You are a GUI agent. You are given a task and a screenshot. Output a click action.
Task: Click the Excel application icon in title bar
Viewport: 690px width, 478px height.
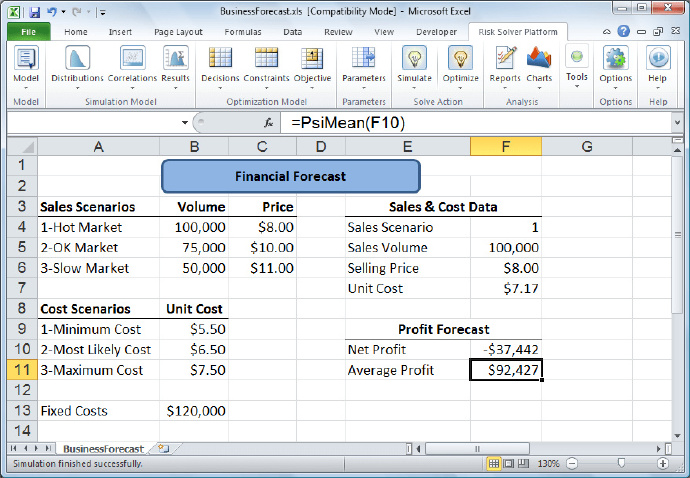(15, 12)
